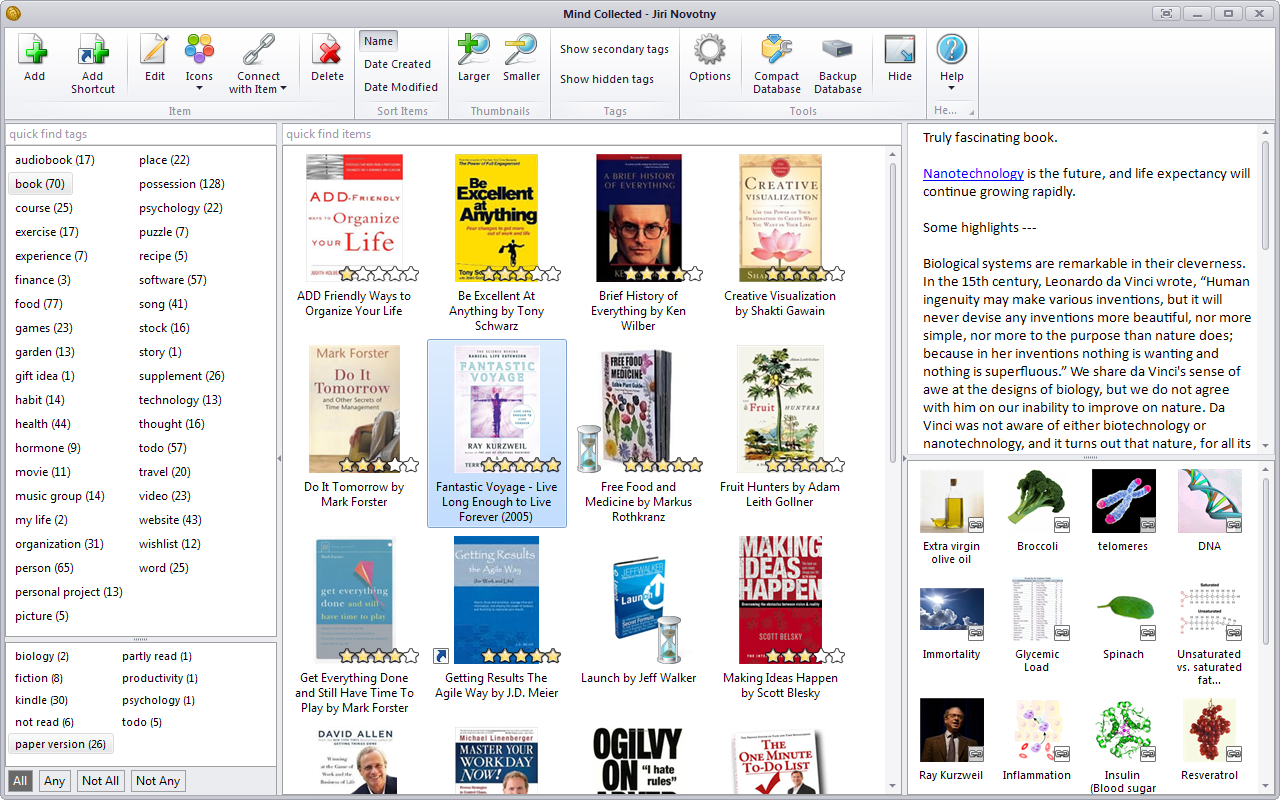Click the link badge on the DNA item
The width and height of the screenshot is (1280, 800).
coord(1234,524)
